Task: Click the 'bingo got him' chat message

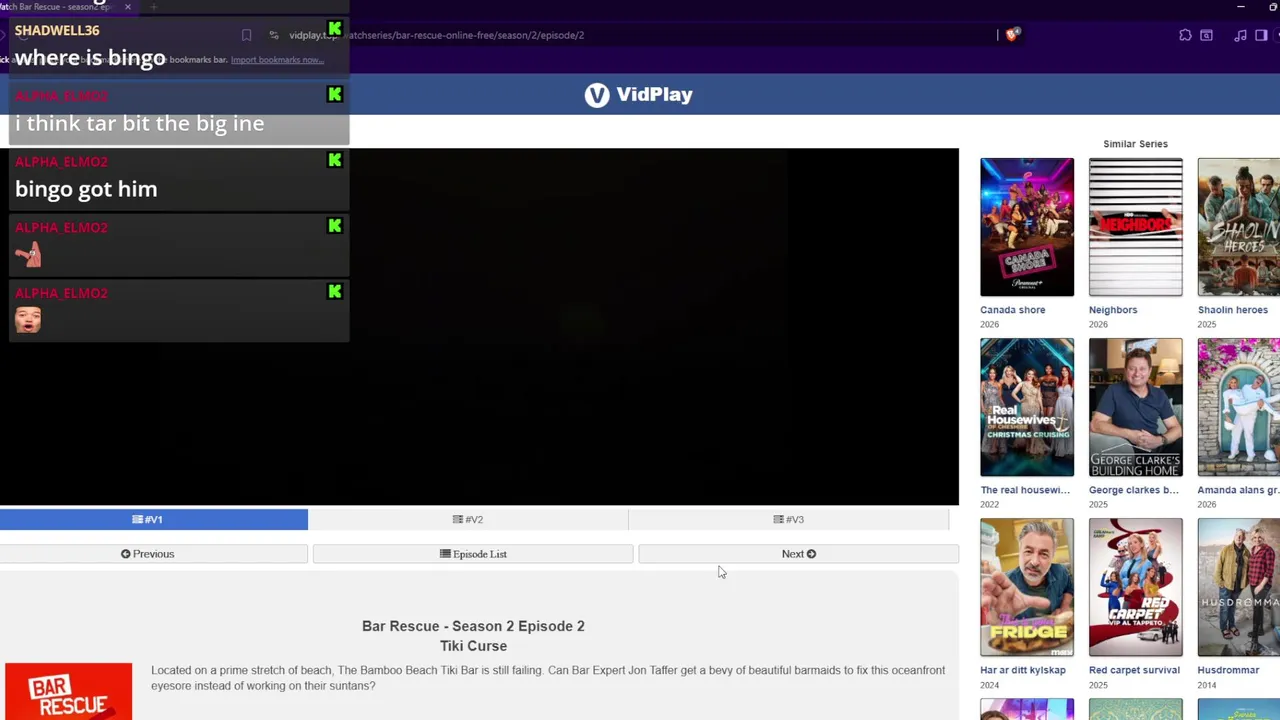Action: [x=86, y=189]
